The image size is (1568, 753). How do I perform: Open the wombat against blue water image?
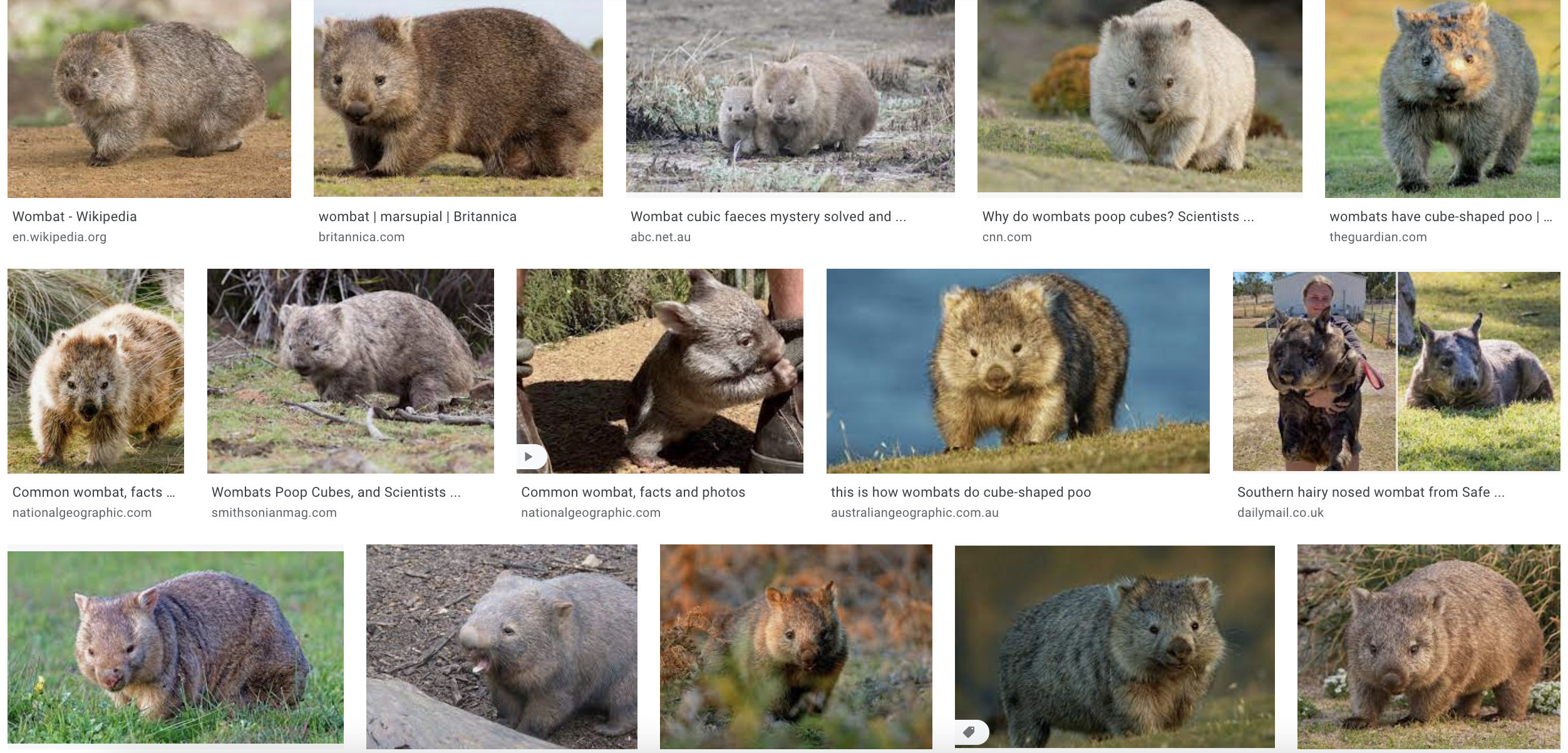[x=1018, y=371]
